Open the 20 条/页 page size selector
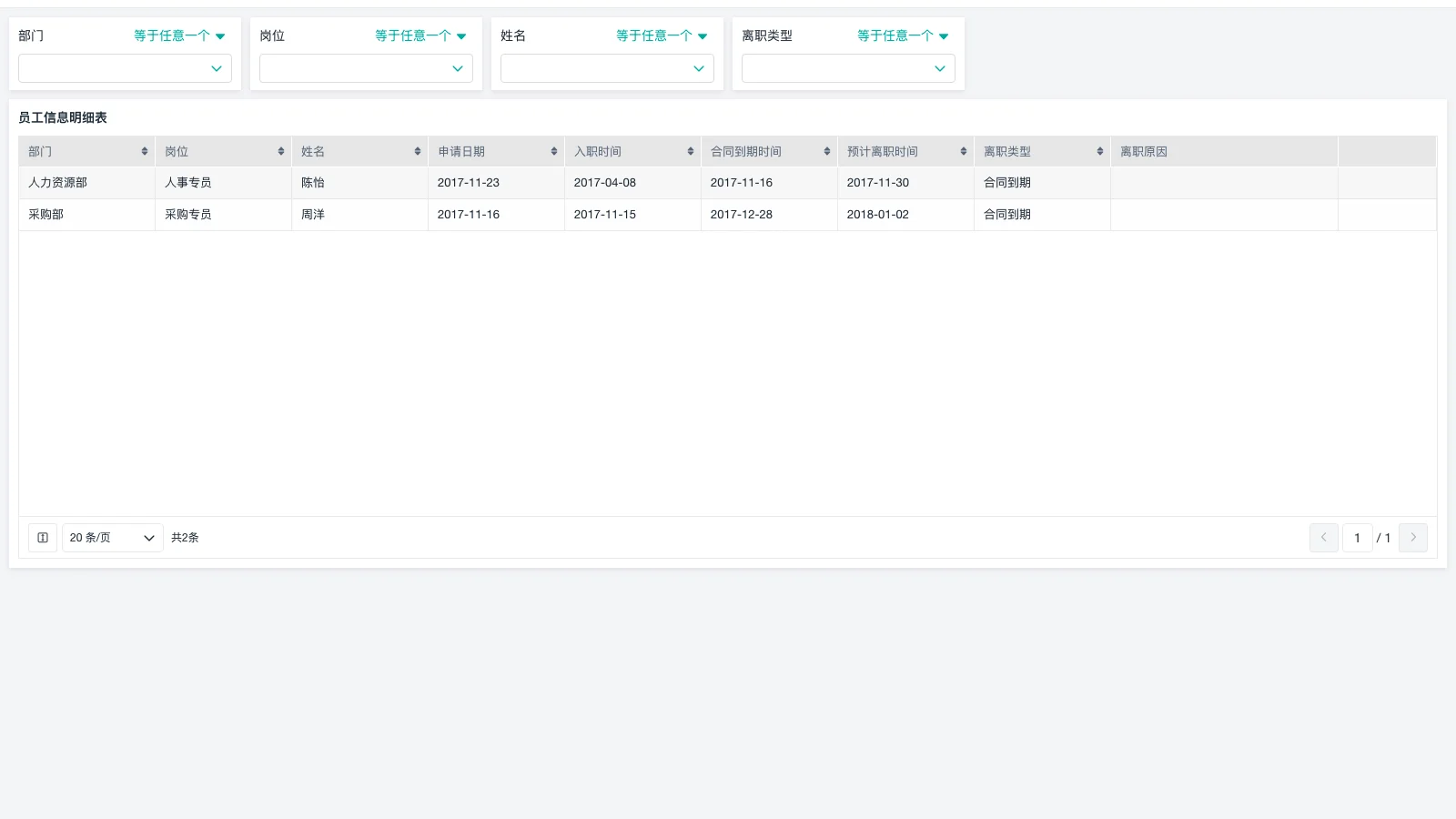 coord(112,538)
